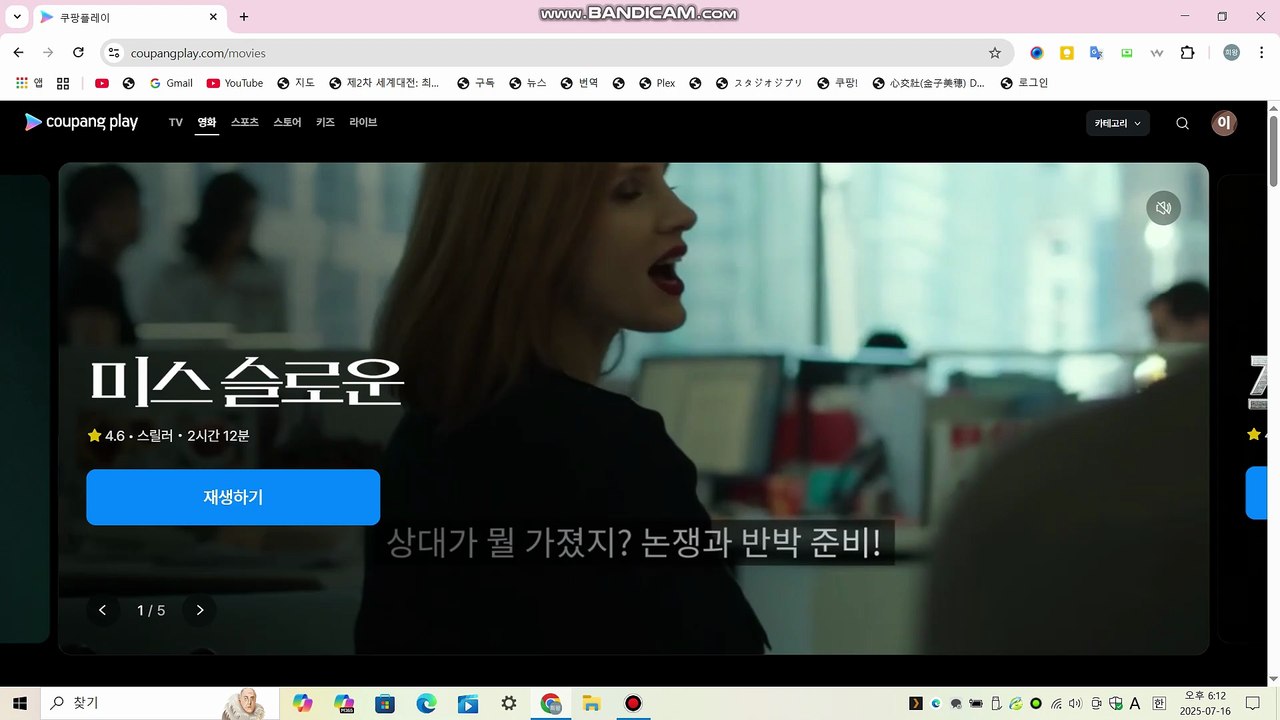Open the 라이브 tab
This screenshot has height=720, width=1280.
(x=363, y=122)
